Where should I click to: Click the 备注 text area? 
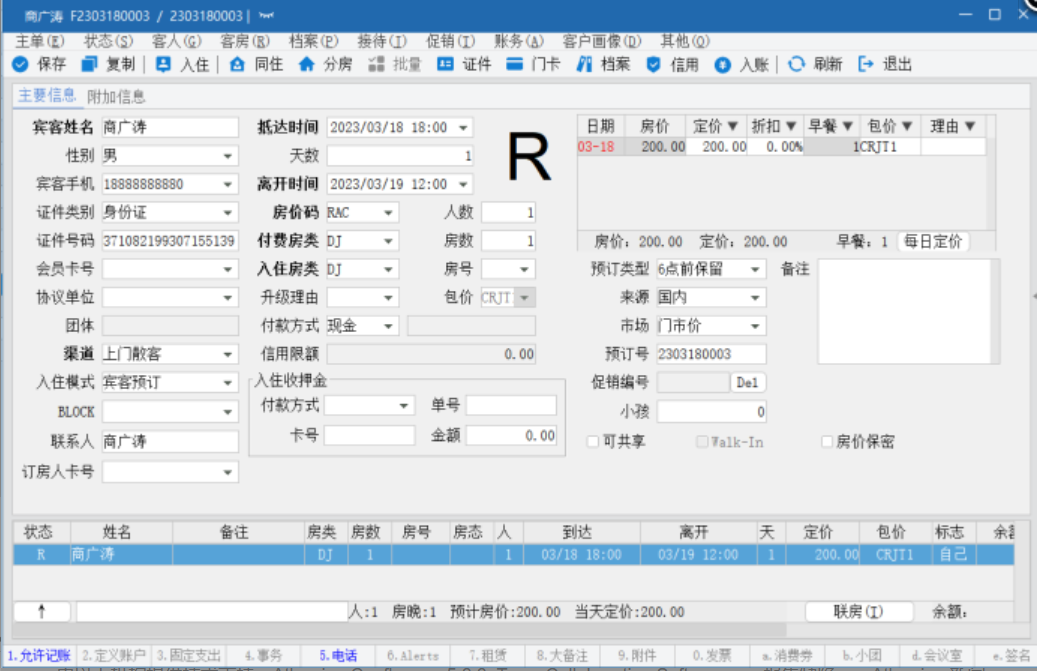pos(905,311)
